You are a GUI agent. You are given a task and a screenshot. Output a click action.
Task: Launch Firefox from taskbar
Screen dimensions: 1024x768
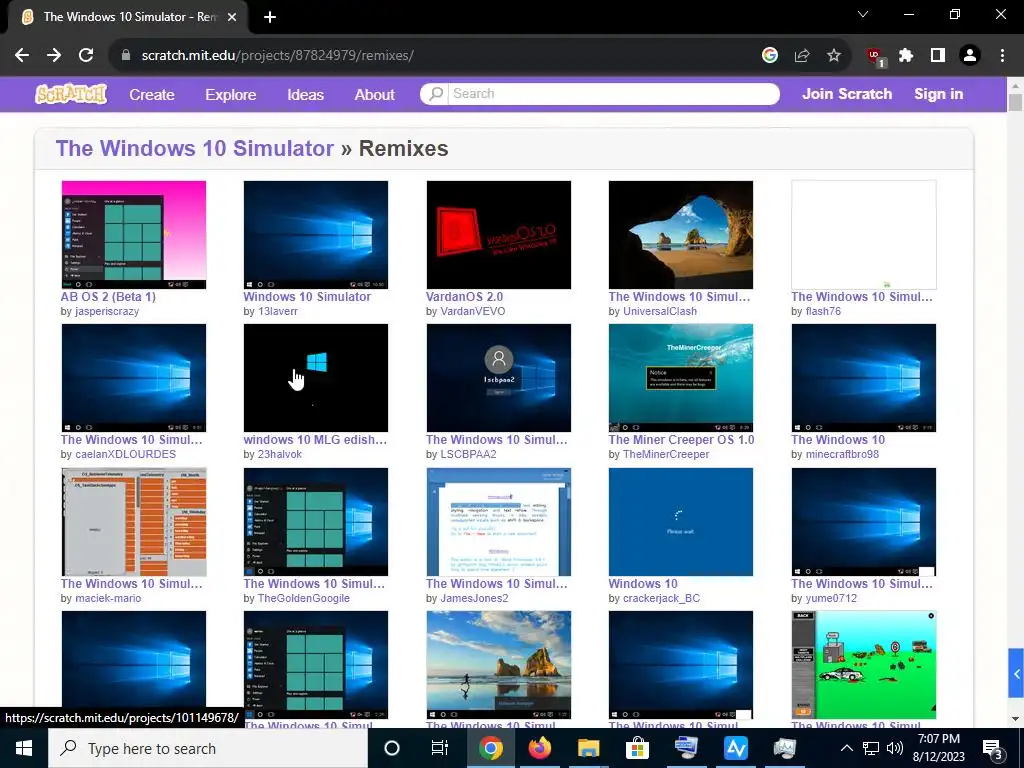(539, 748)
